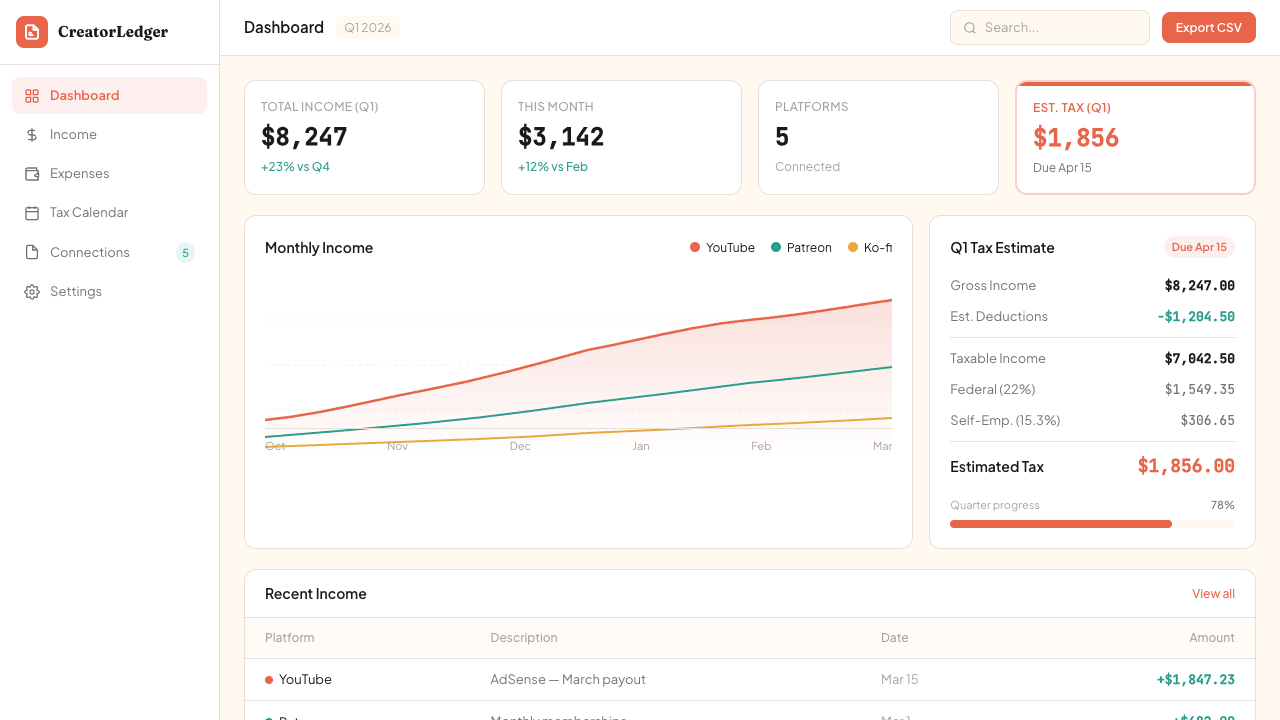Click the Tax Calendar icon
The image size is (1280, 720).
[32, 213]
